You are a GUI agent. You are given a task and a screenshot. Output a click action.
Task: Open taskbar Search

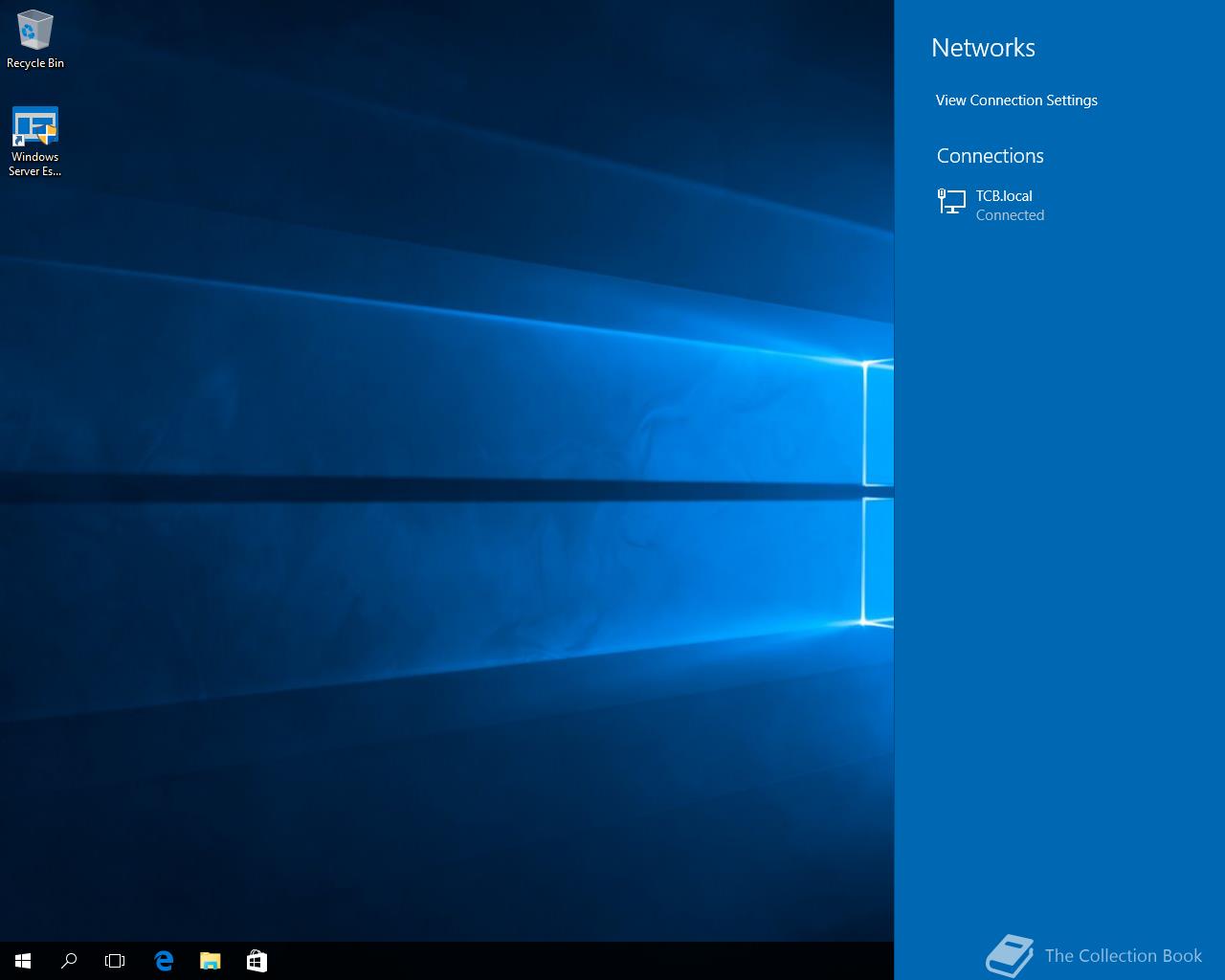tap(69, 961)
